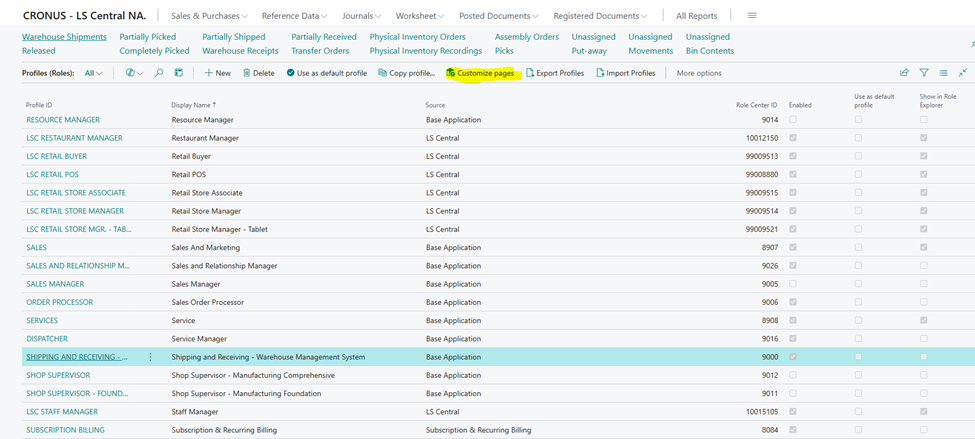This screenshot has height=439, width=975.
Task: Click the list view layout icon
Action: click(943, 73)
